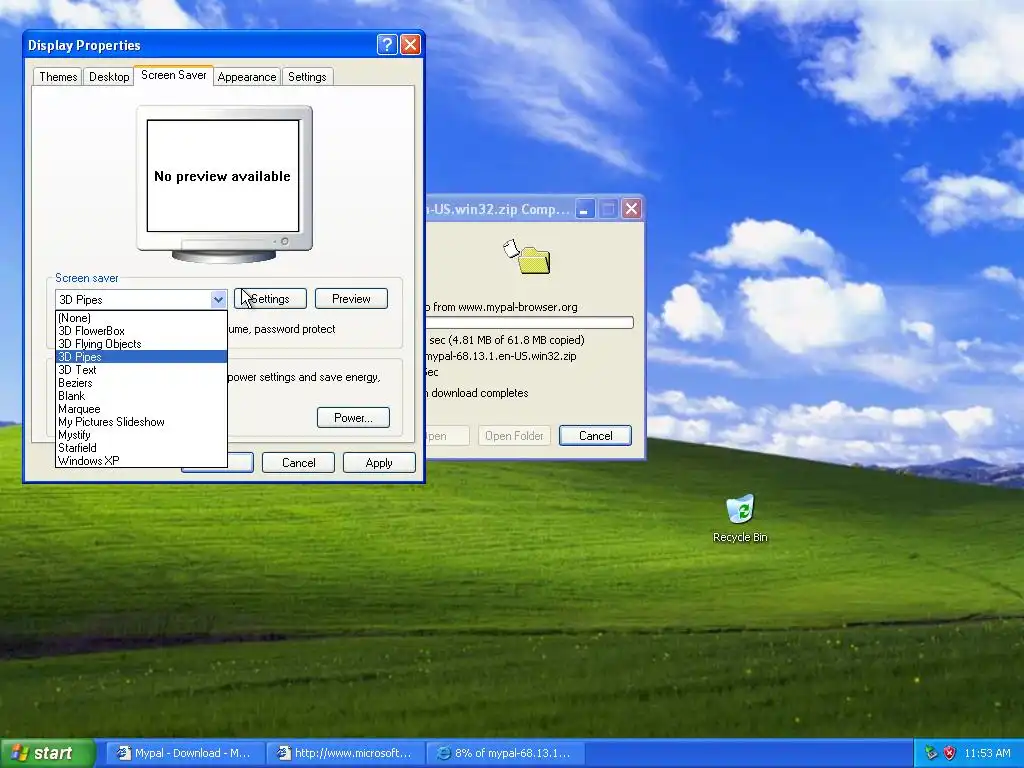
Task: Choose Windows XP screen saver
Action: click(141, 460)
